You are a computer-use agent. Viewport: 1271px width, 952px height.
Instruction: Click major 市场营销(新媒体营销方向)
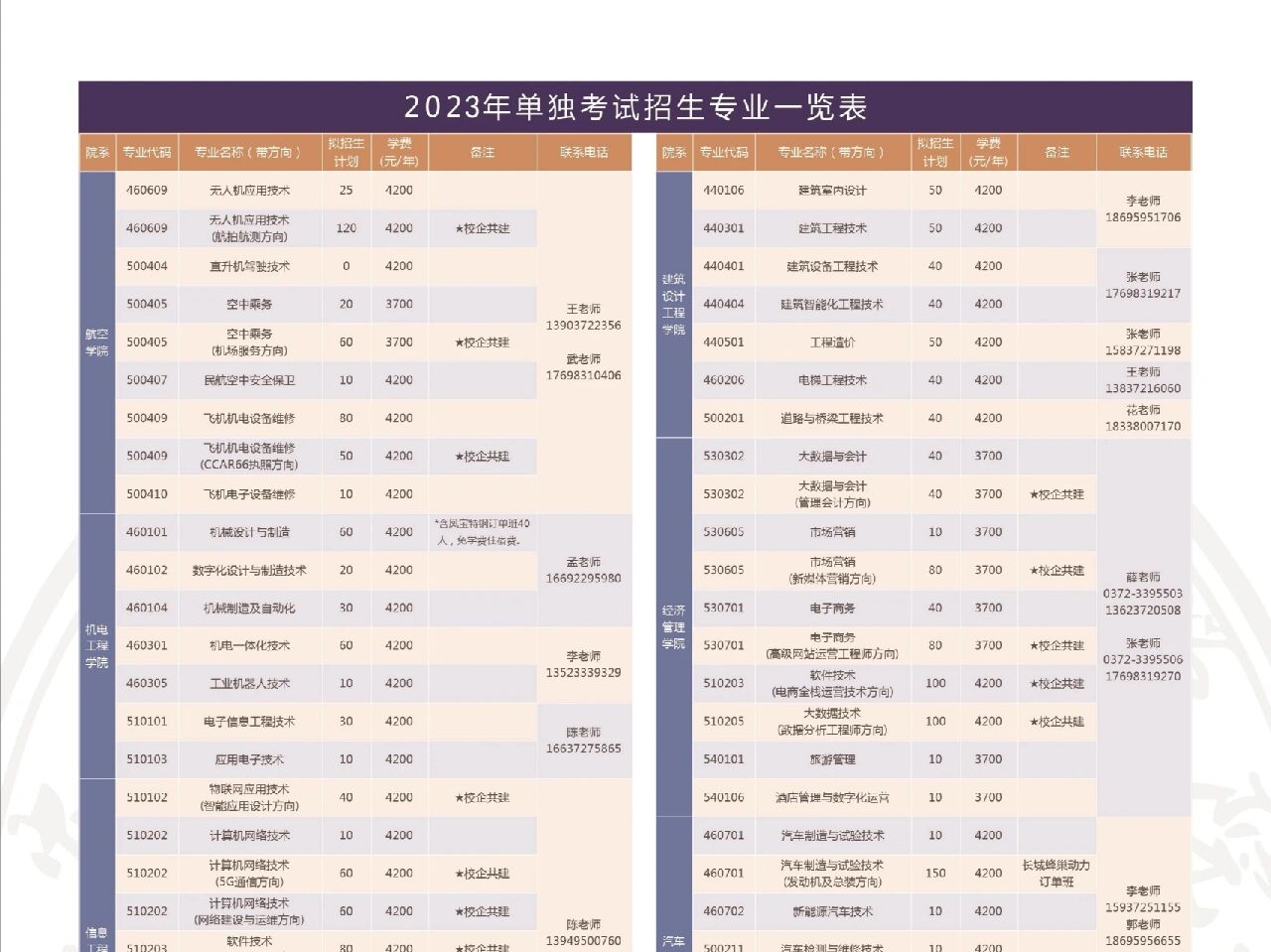pos(832,570)
